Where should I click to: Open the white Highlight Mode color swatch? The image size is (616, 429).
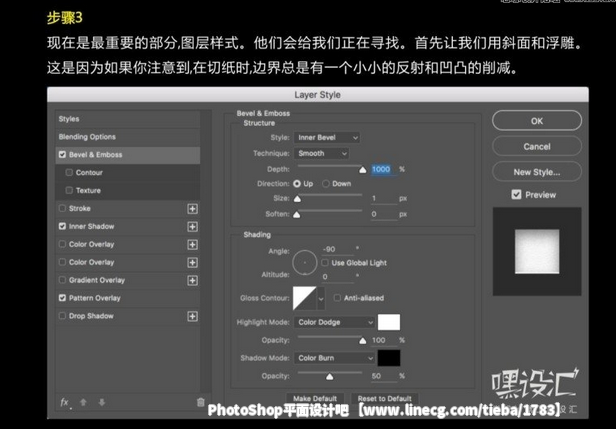389,322
